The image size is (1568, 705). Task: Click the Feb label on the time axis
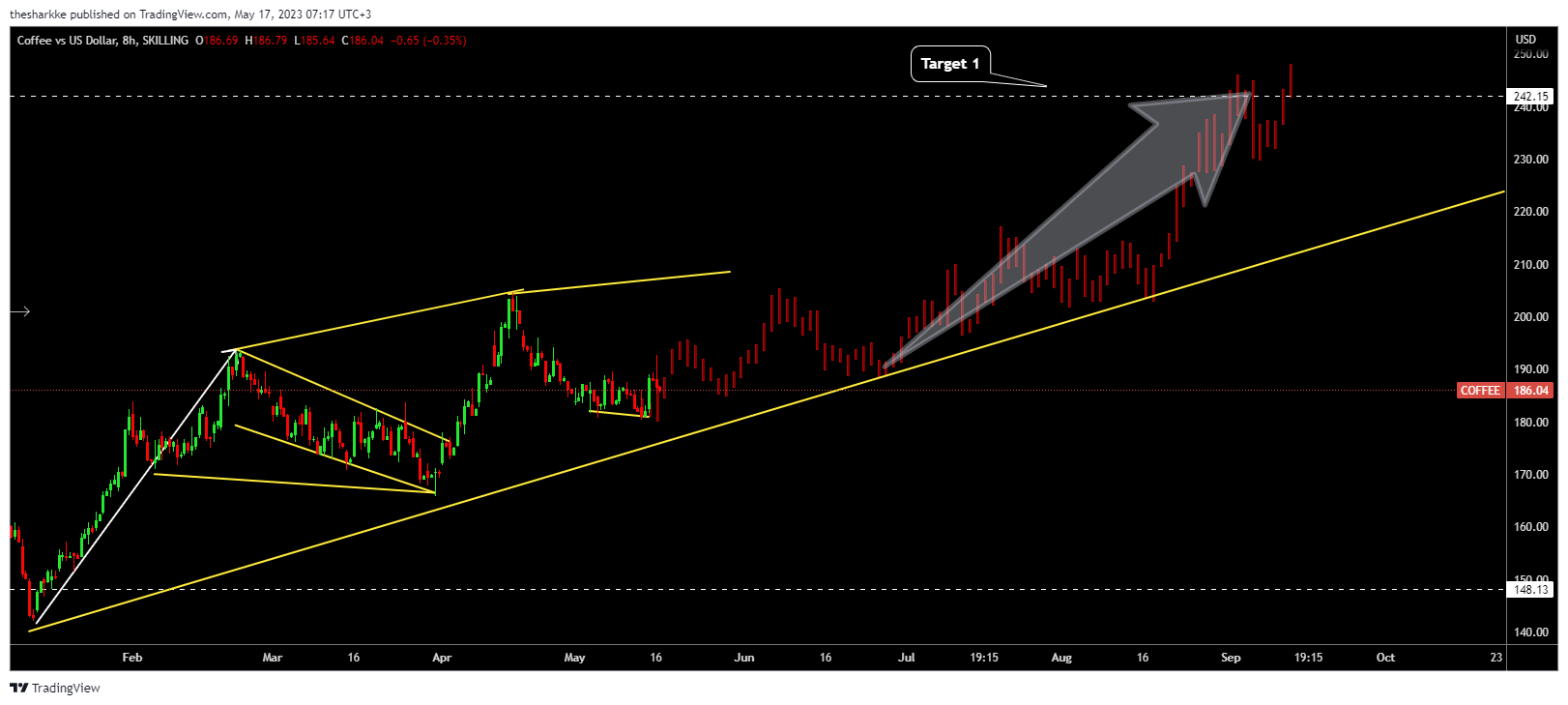point(132,658)
